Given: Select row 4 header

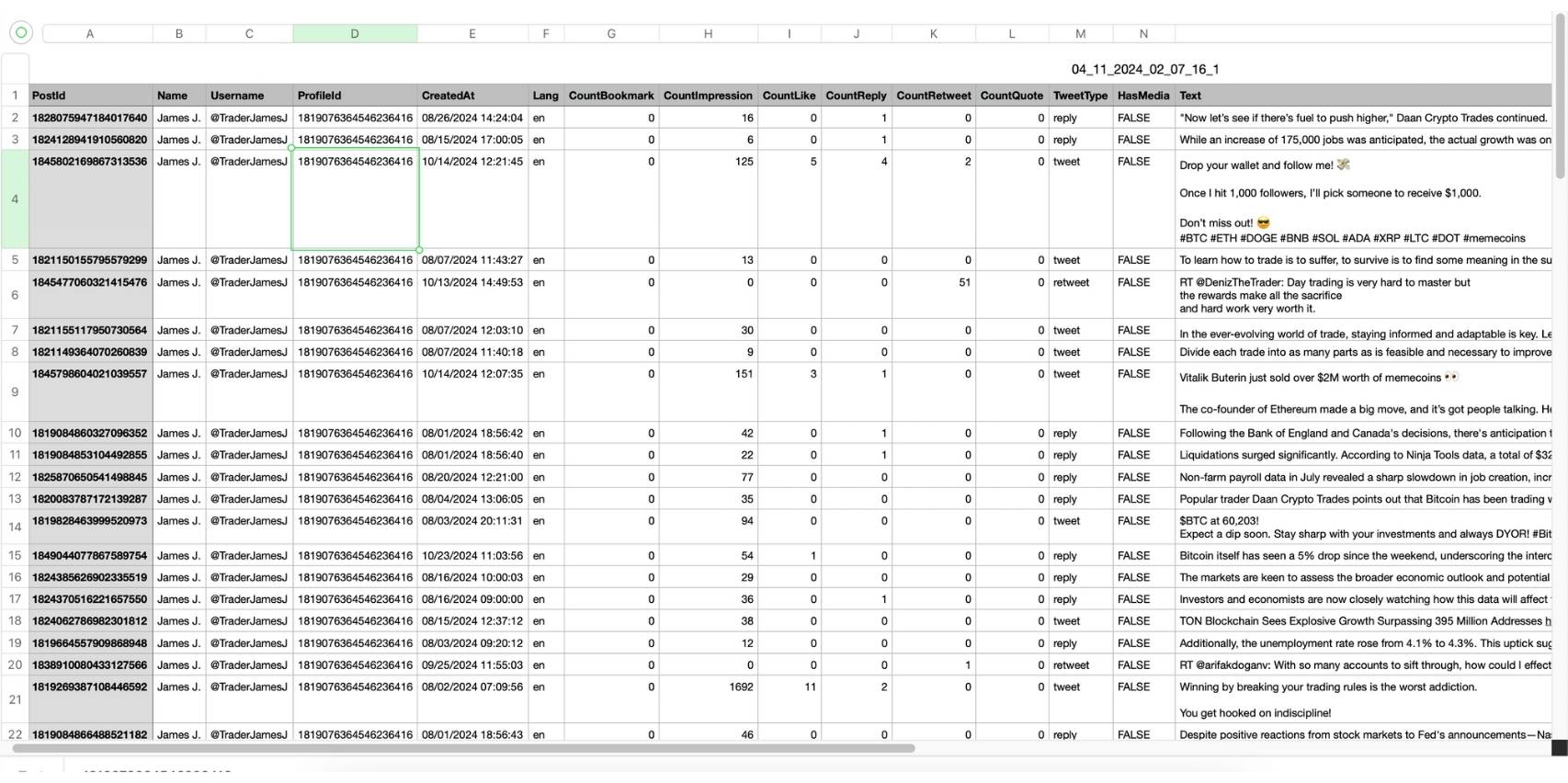Looking at the screenshot, I should (x=15, y=199).
